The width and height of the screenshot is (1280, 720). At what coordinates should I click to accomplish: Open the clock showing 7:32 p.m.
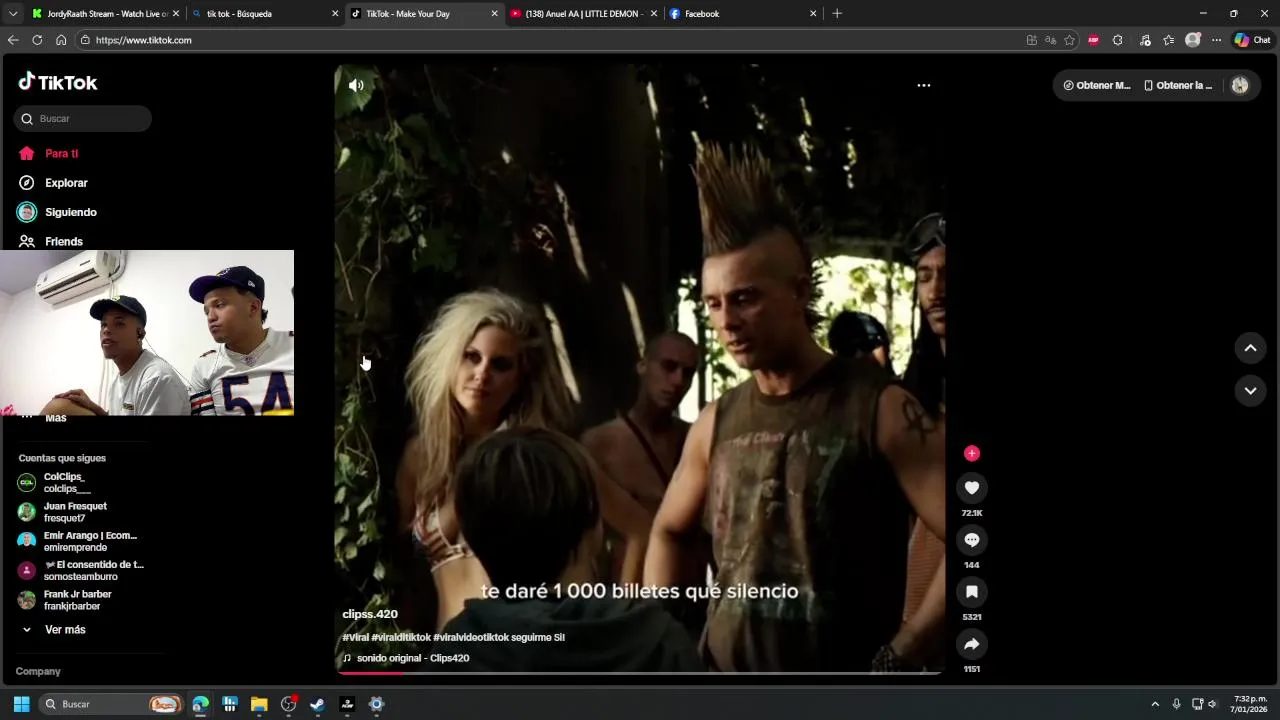(x=1249, y=704)
